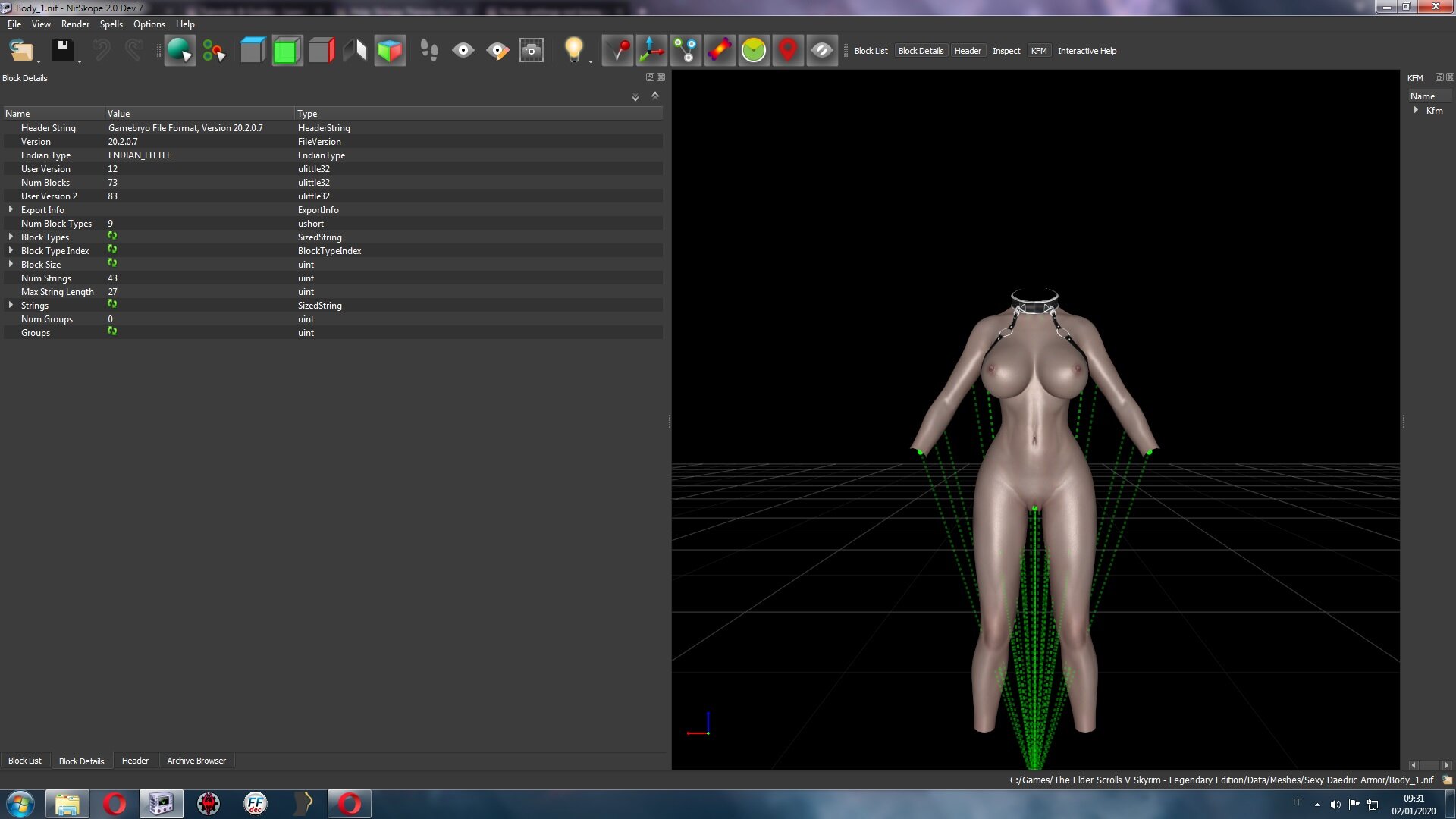Click the eye with pencil icon
The height and width of the screenshot is (819, 1456).
point(497,51)
